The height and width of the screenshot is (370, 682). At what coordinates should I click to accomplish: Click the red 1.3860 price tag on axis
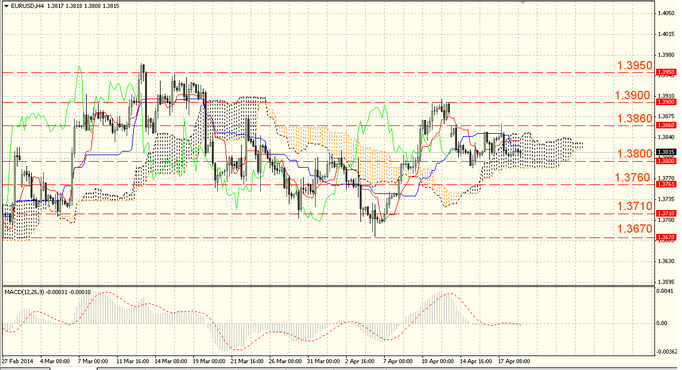tap(666, 125)
